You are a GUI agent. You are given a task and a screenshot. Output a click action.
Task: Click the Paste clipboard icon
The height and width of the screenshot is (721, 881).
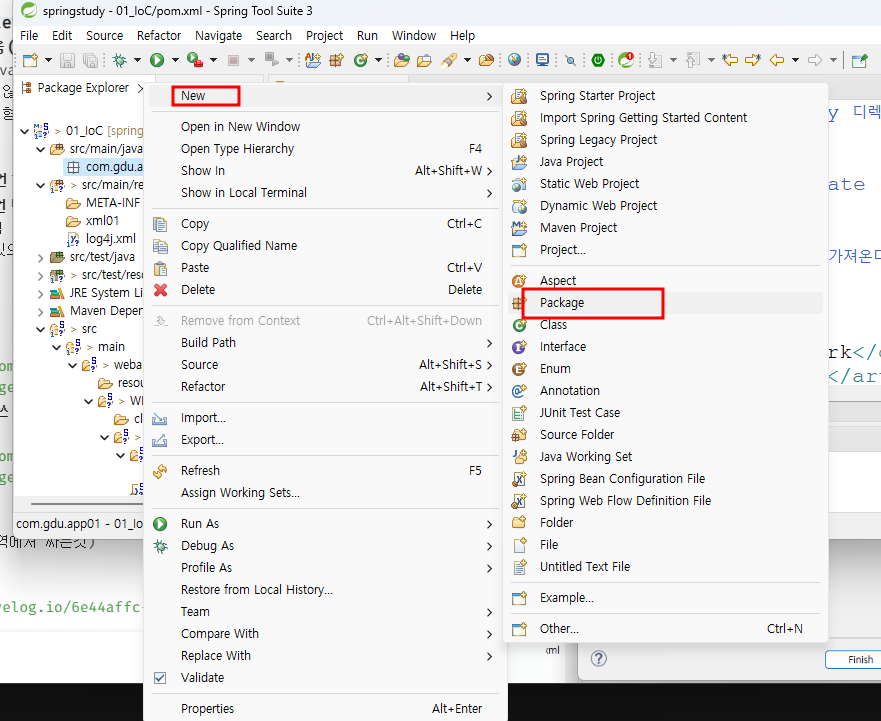(160, 268)
